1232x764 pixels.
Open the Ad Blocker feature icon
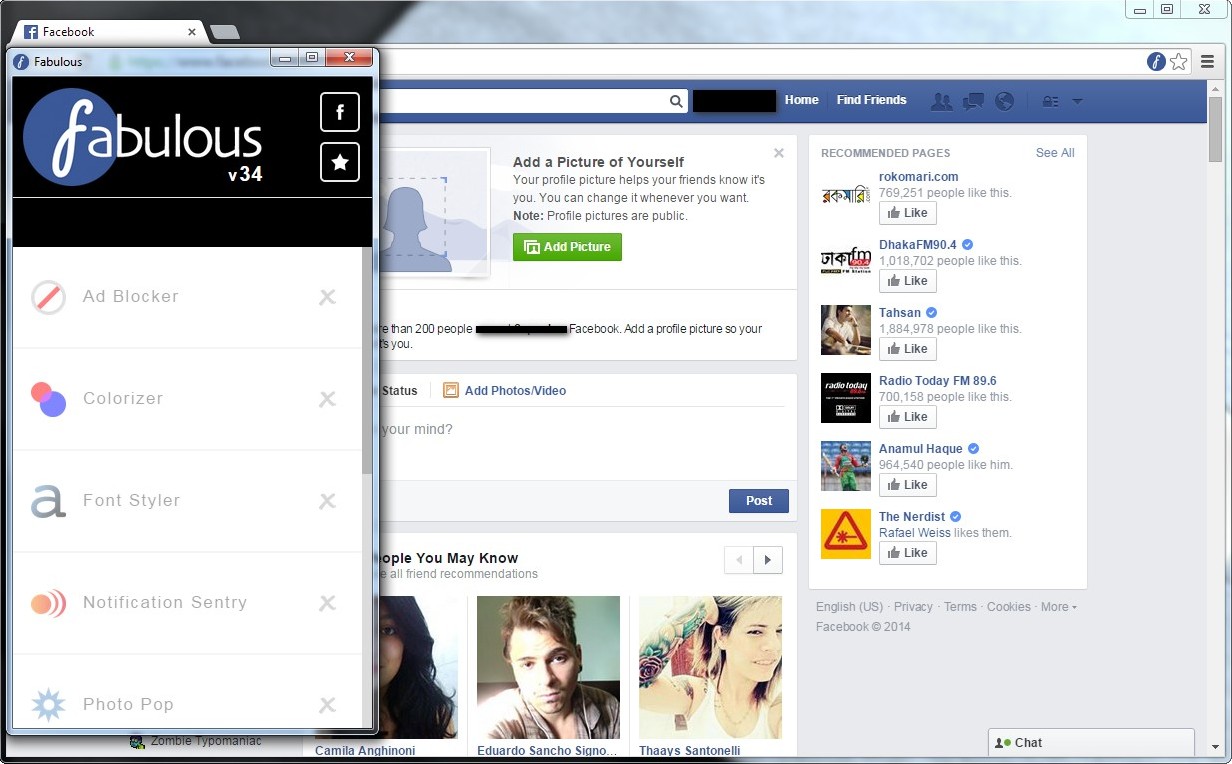click(x=48, y=297)
